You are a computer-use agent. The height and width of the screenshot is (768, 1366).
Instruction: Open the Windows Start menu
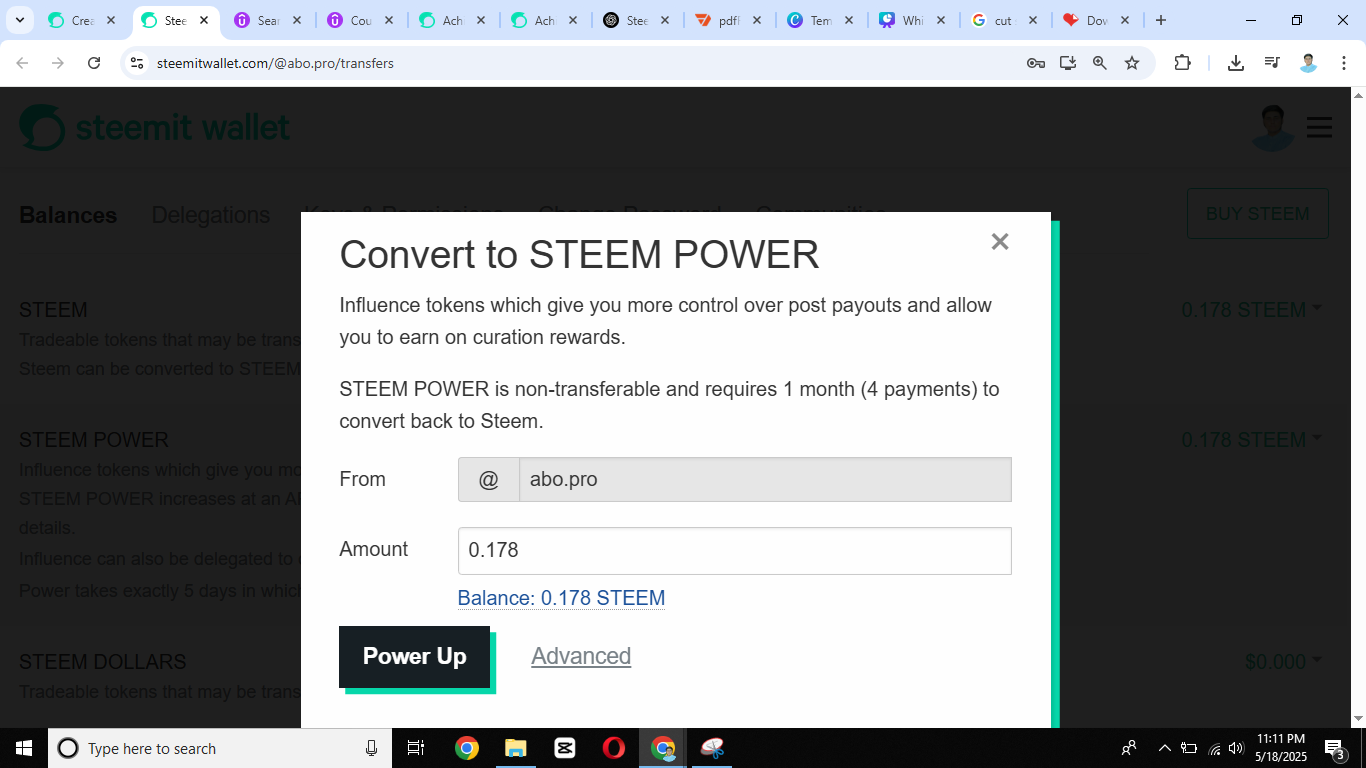24,748
